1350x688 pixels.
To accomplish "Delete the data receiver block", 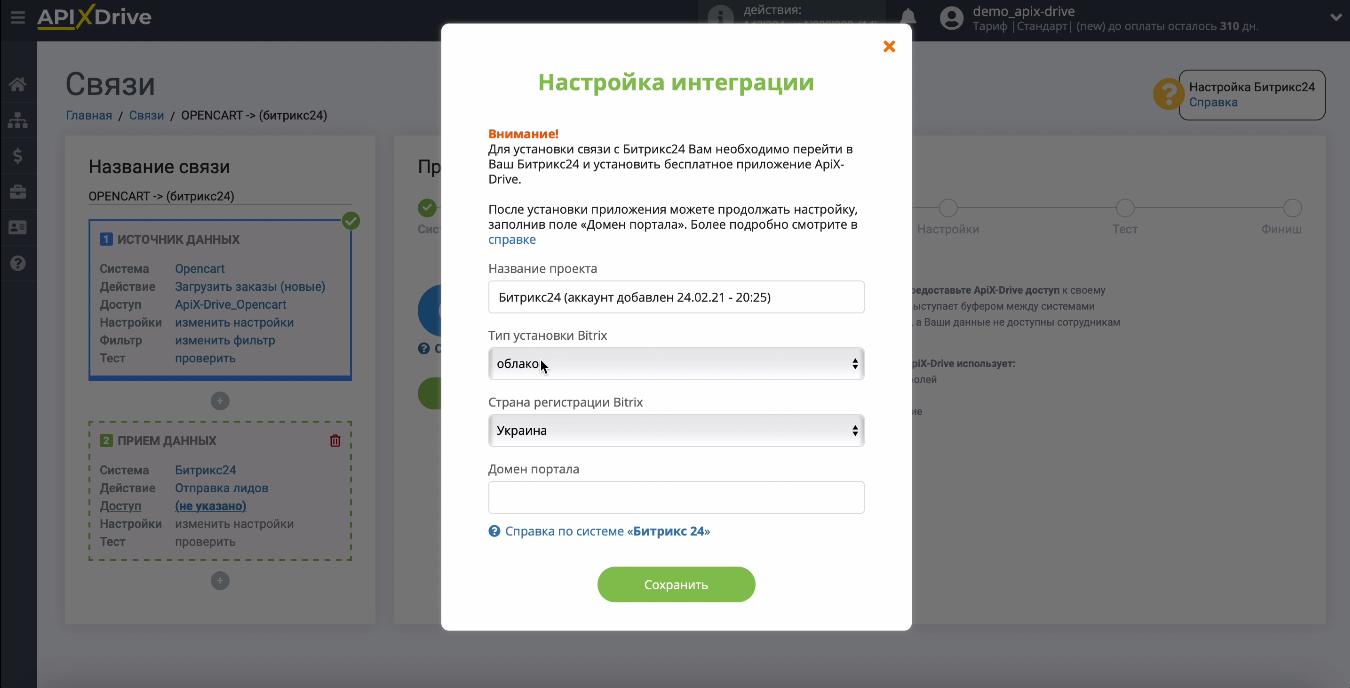I will pos(335,441).
